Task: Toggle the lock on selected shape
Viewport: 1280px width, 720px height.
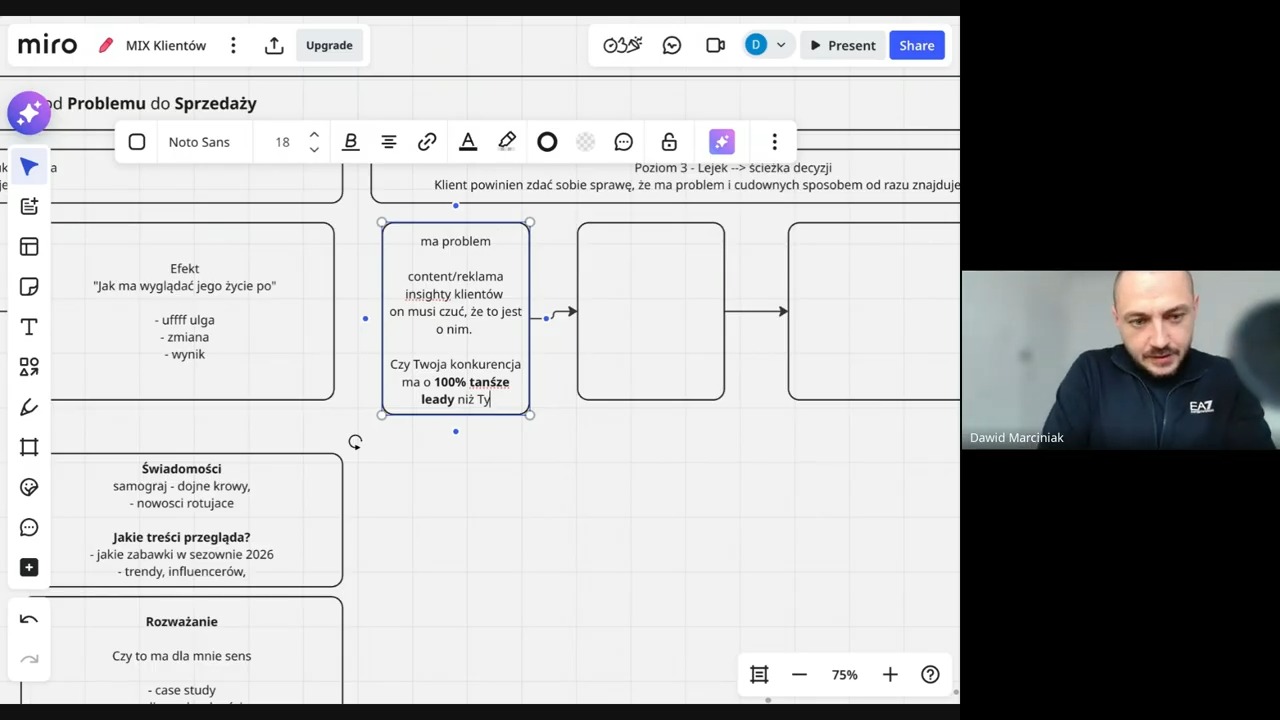Action: (669, 142)
